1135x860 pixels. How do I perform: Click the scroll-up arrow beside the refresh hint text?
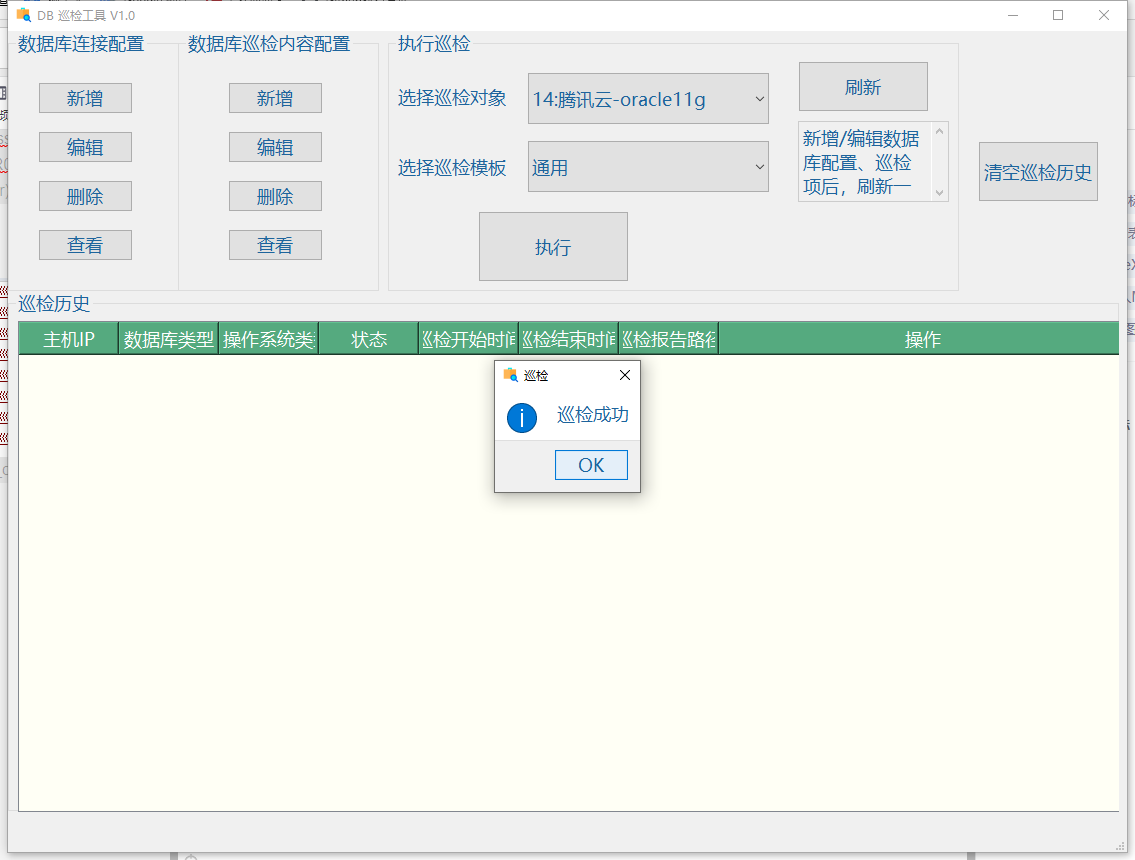pyautogui.click(x=938, y=130)
